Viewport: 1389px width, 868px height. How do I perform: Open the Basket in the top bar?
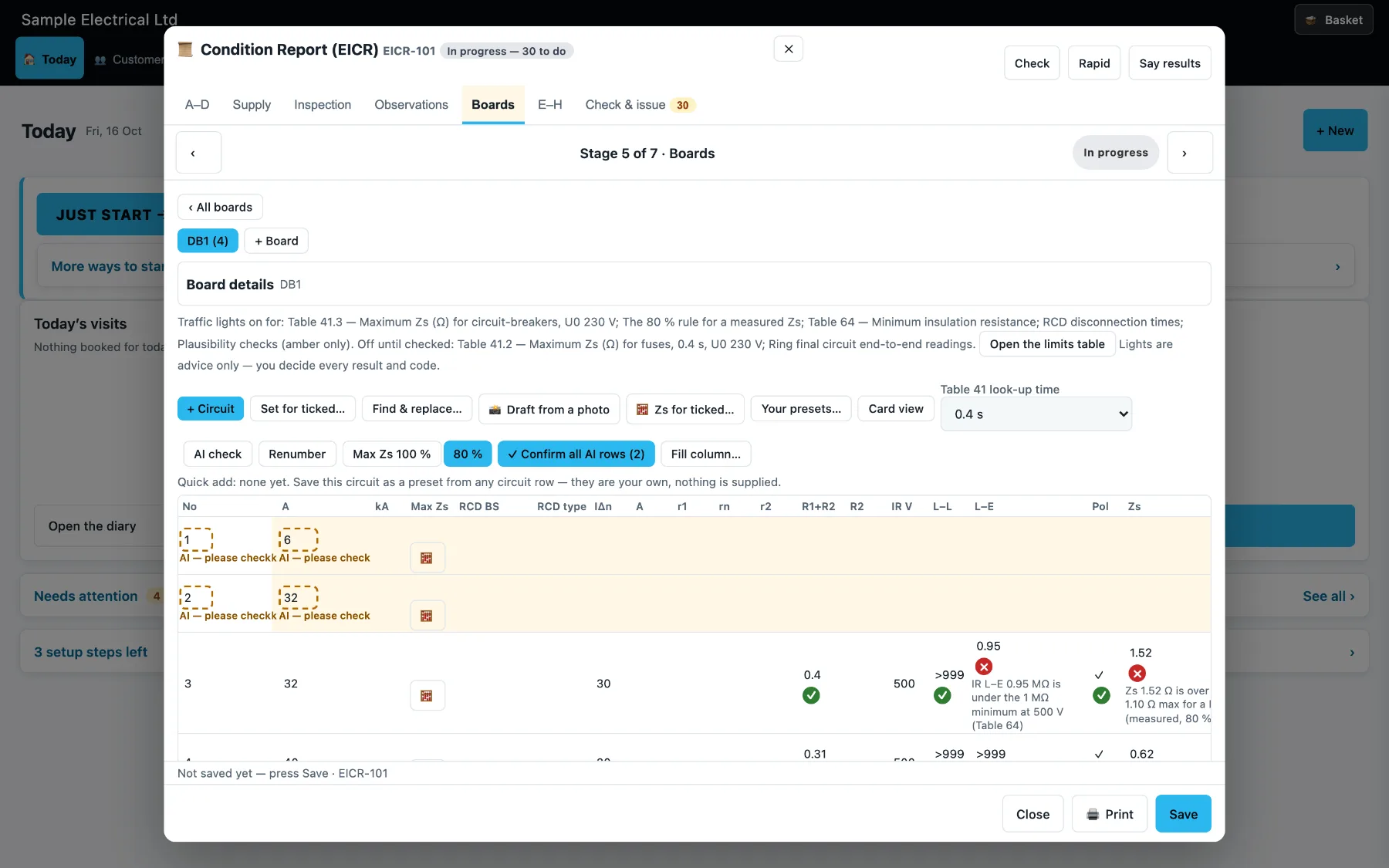pos(1333,20)
